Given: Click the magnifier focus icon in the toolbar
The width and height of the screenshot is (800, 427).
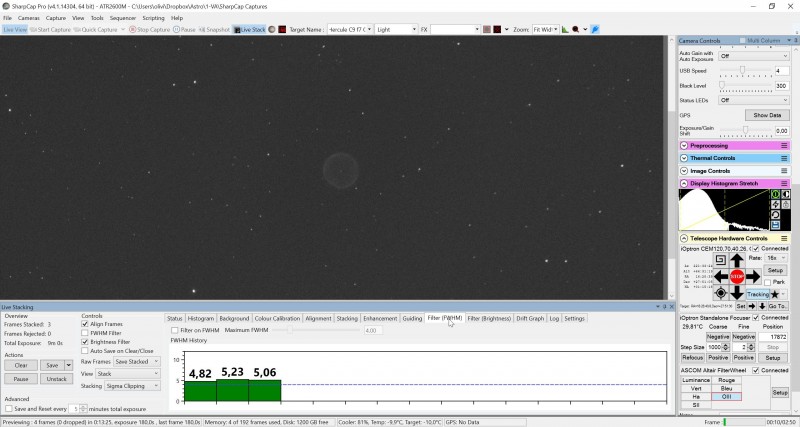Looking at the screenshot, I should (x=576, y=30).
